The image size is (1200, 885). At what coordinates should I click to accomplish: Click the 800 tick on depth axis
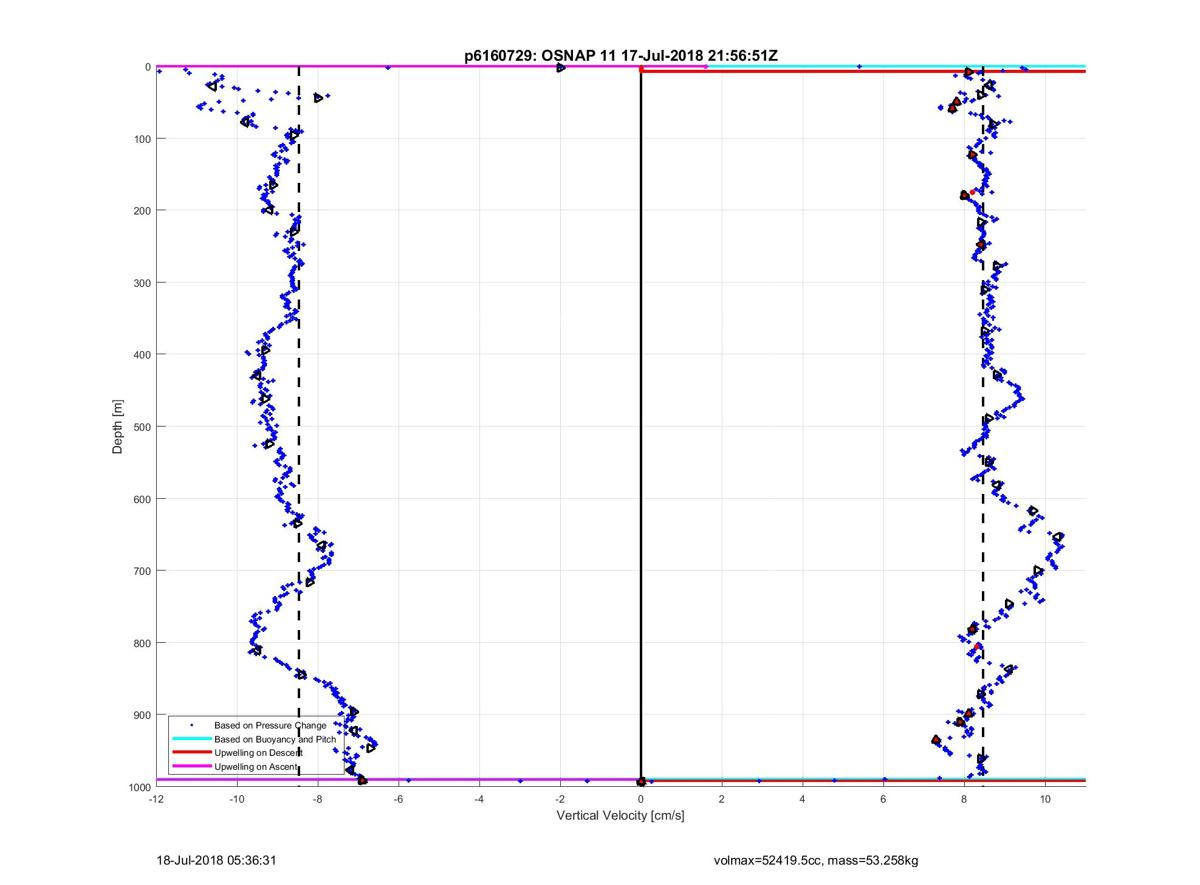click(x=141, y=642)
